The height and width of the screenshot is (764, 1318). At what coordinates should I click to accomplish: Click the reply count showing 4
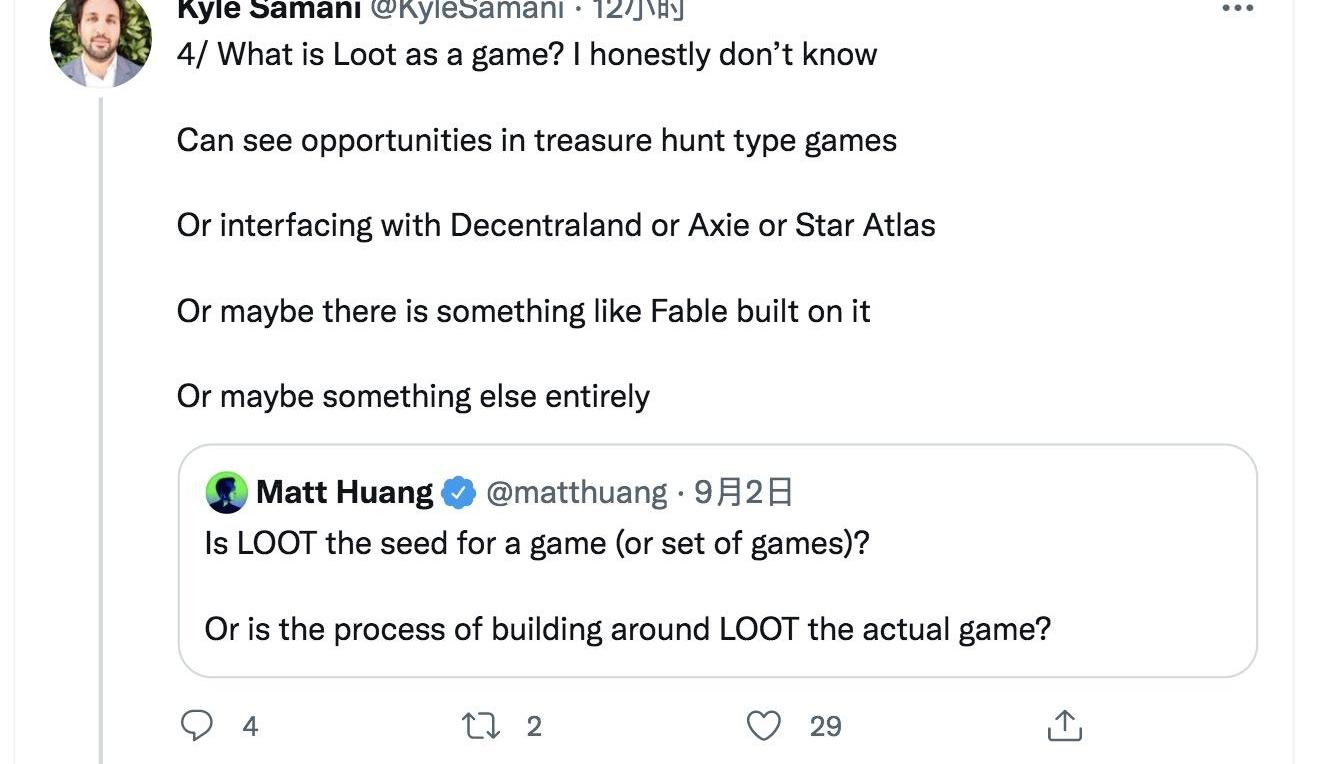click(250, 726)
